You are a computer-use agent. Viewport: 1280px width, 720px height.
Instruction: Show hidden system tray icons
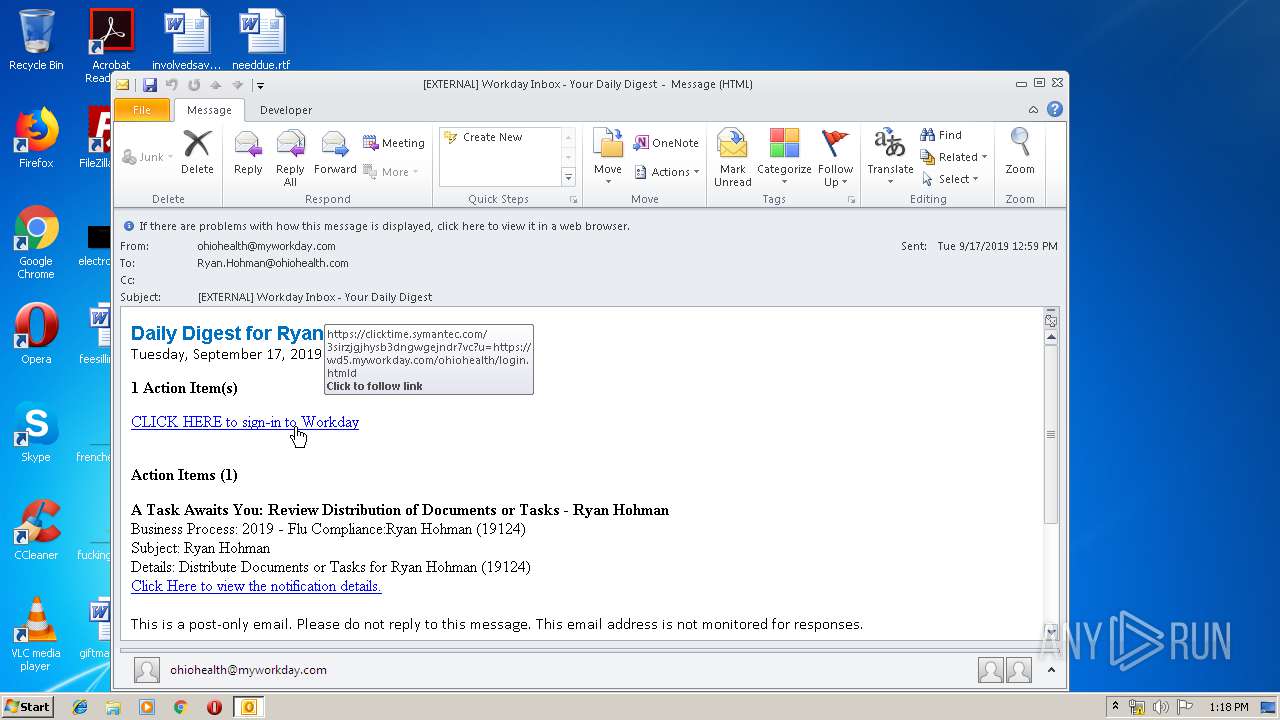(1115, 707)
